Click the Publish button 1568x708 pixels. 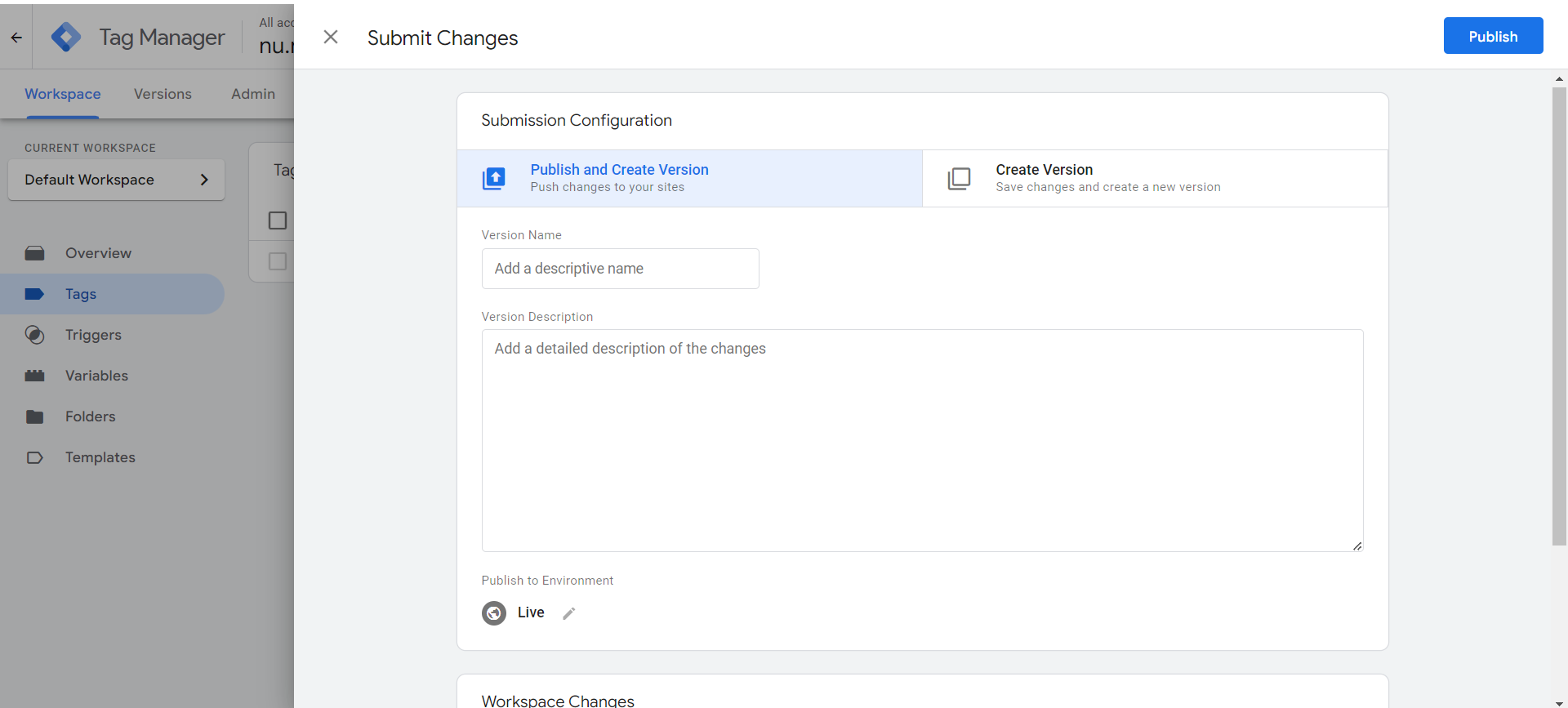coord(1493,36)
